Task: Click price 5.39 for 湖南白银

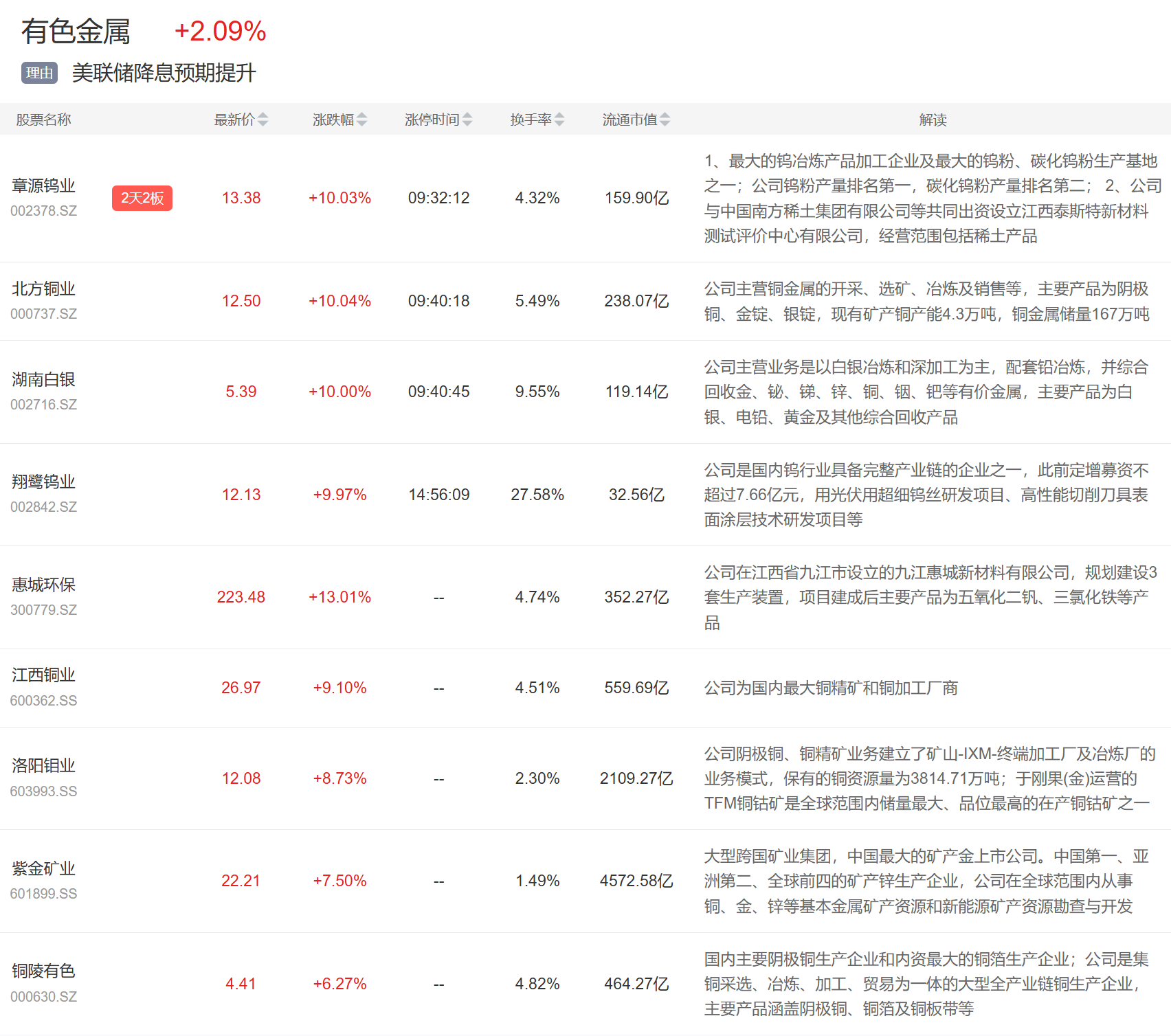Action: [241, 392]
